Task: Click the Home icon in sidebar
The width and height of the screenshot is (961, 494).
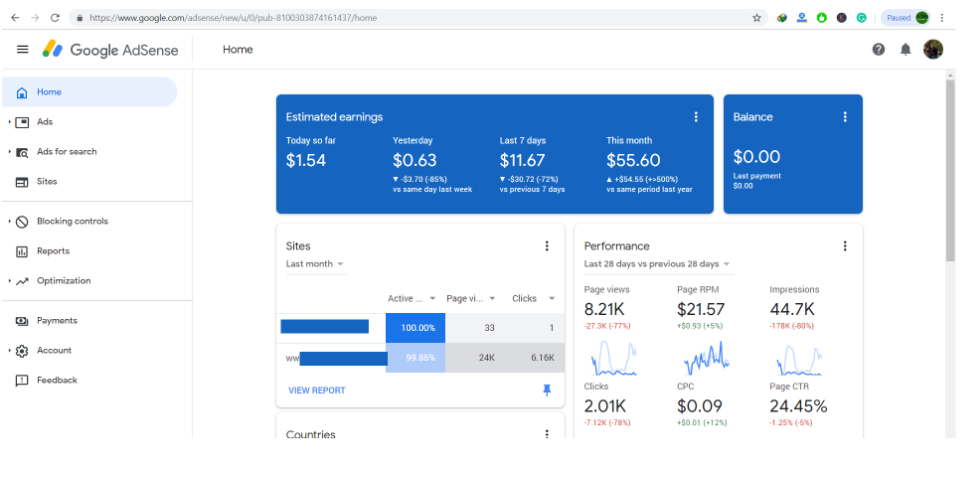Action: (x=21, y=93)
